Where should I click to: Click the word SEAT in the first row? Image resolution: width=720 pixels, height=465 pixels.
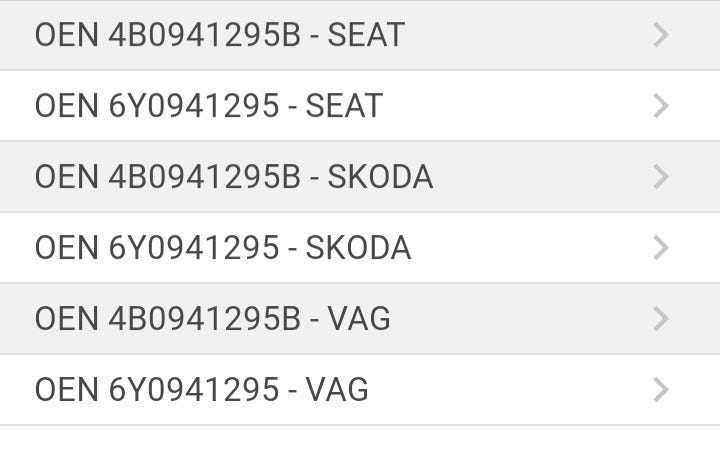click(366, 35)
